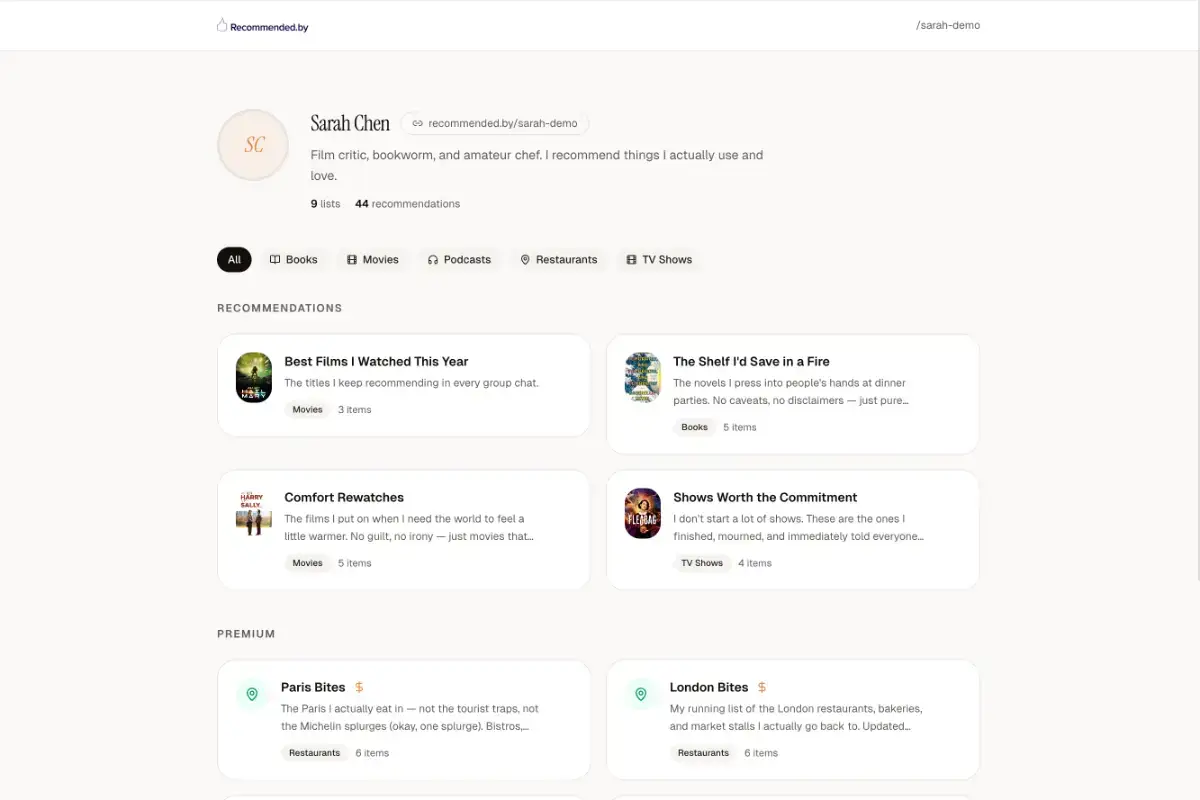Viewport: 1200px width, 800px height.
Task: Click the dollar sign icon beside Paris Bites
Action: (x=359, y=687)
